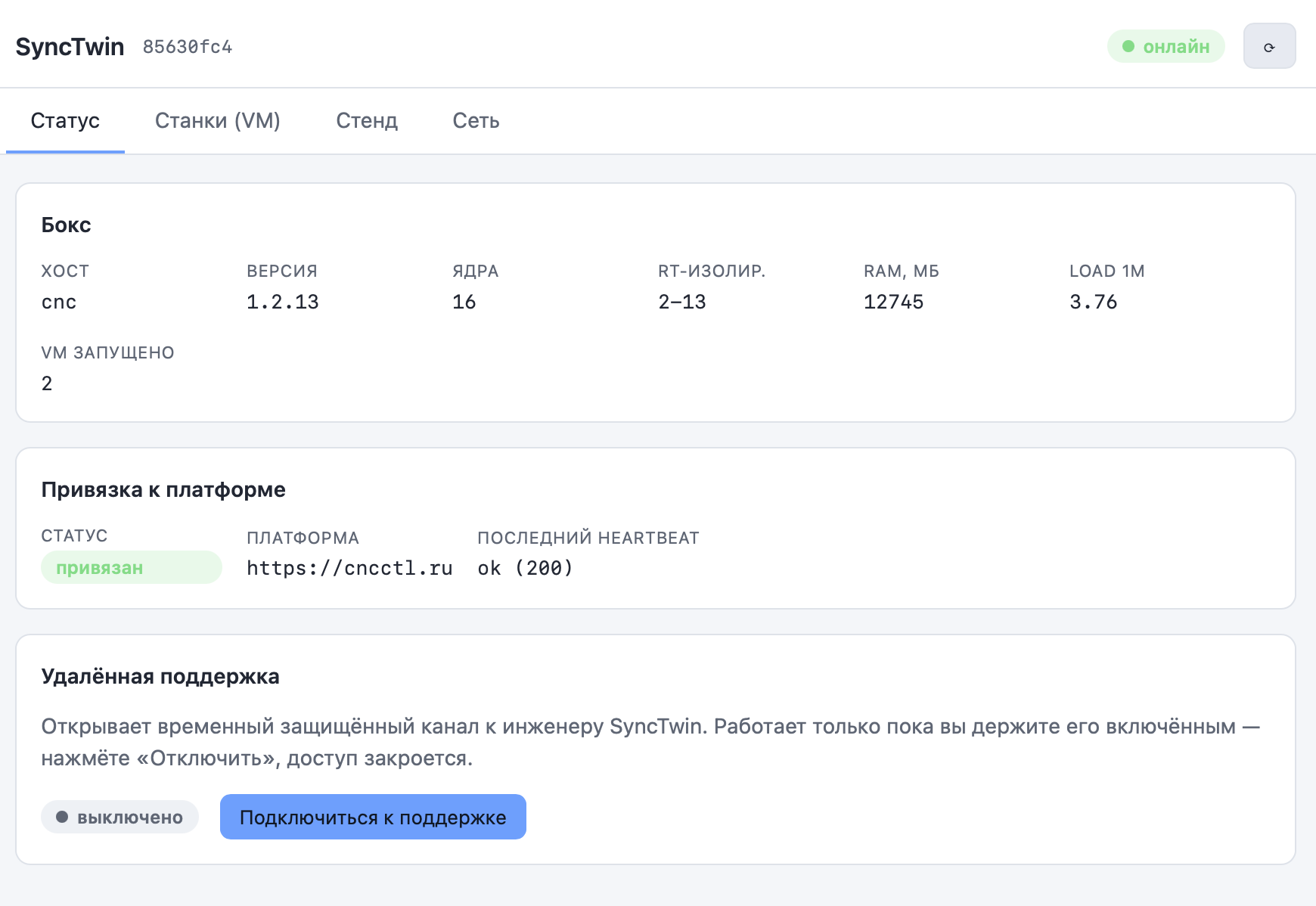Click the LOAD 1M label

tap(1107, 271)
